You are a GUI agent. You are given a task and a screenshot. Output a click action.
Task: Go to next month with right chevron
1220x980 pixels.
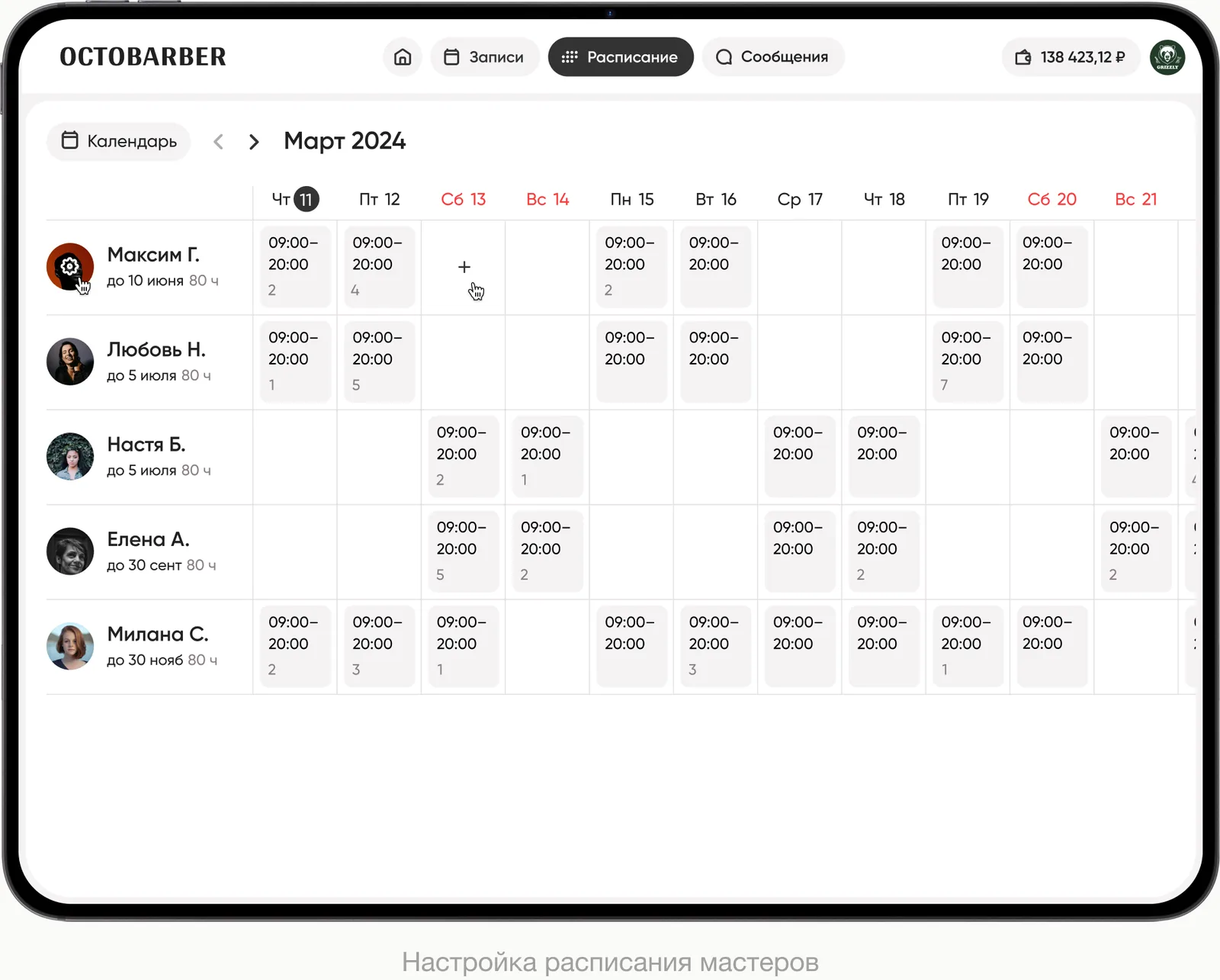click(254, 142)
